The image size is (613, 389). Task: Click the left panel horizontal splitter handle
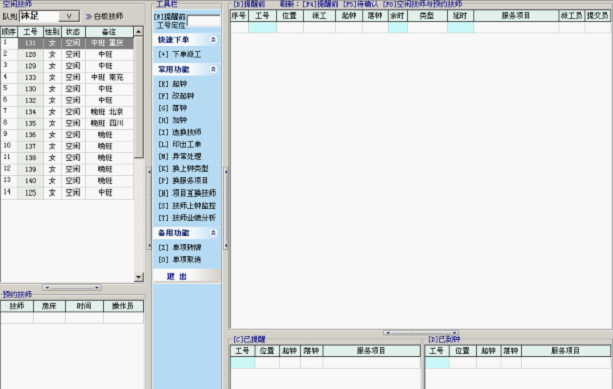tap(72, 288)
